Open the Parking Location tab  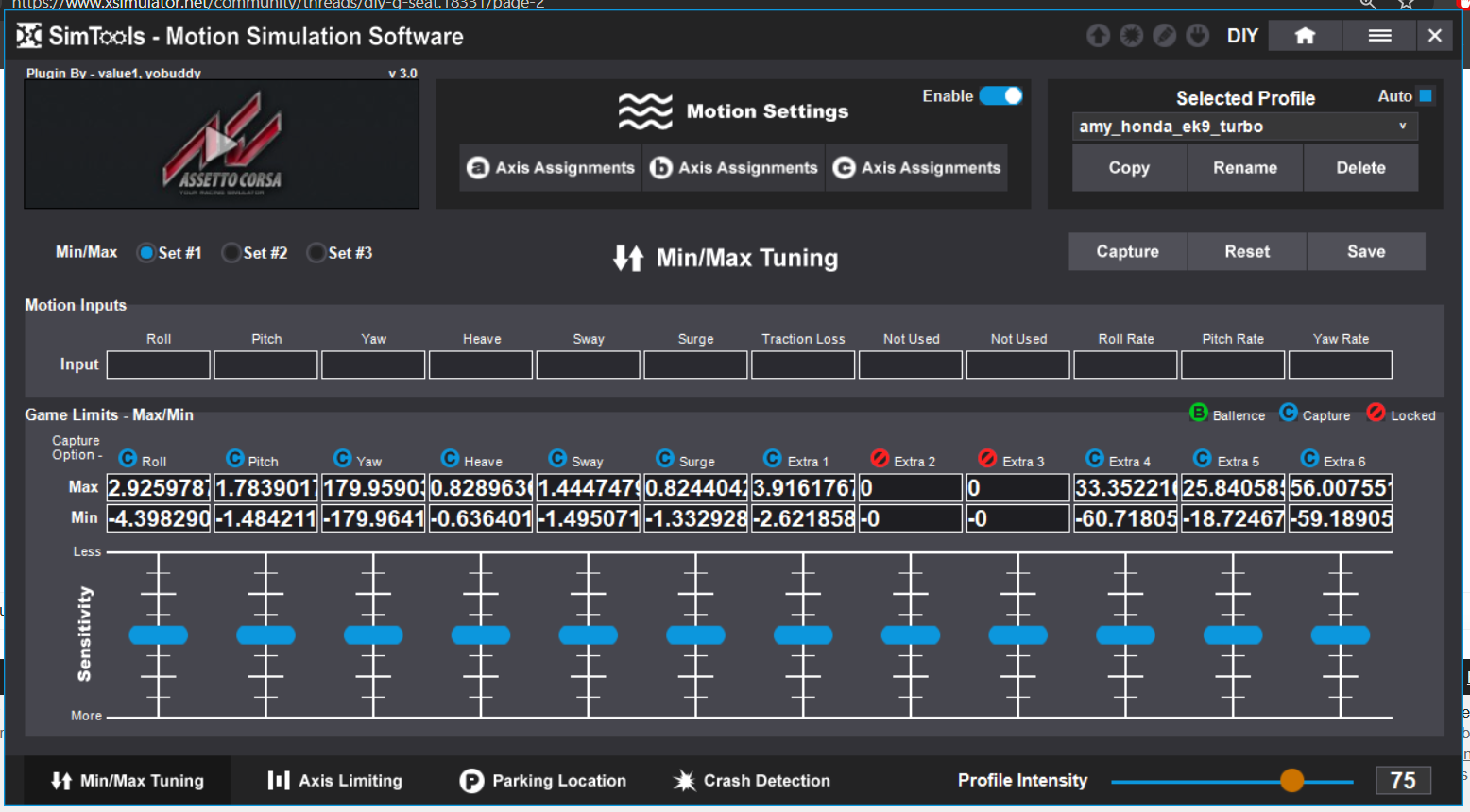tap(543, 781)
